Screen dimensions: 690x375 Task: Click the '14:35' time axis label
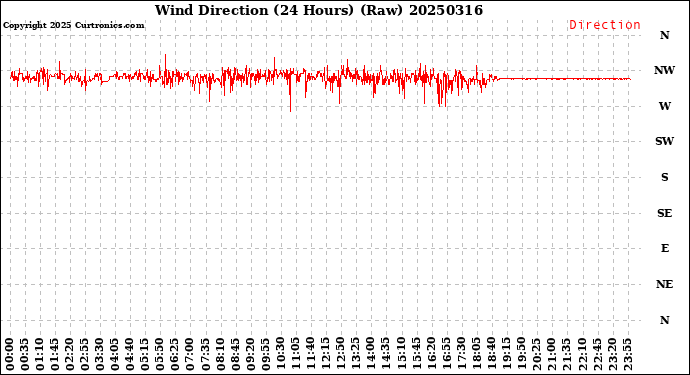386,355
